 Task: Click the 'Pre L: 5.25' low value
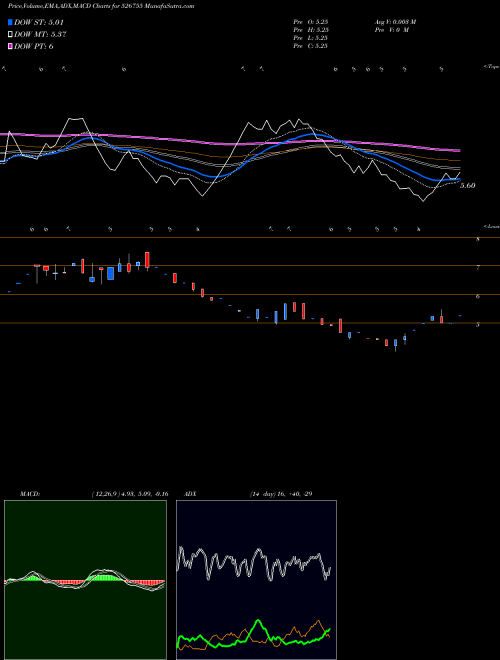311,38
